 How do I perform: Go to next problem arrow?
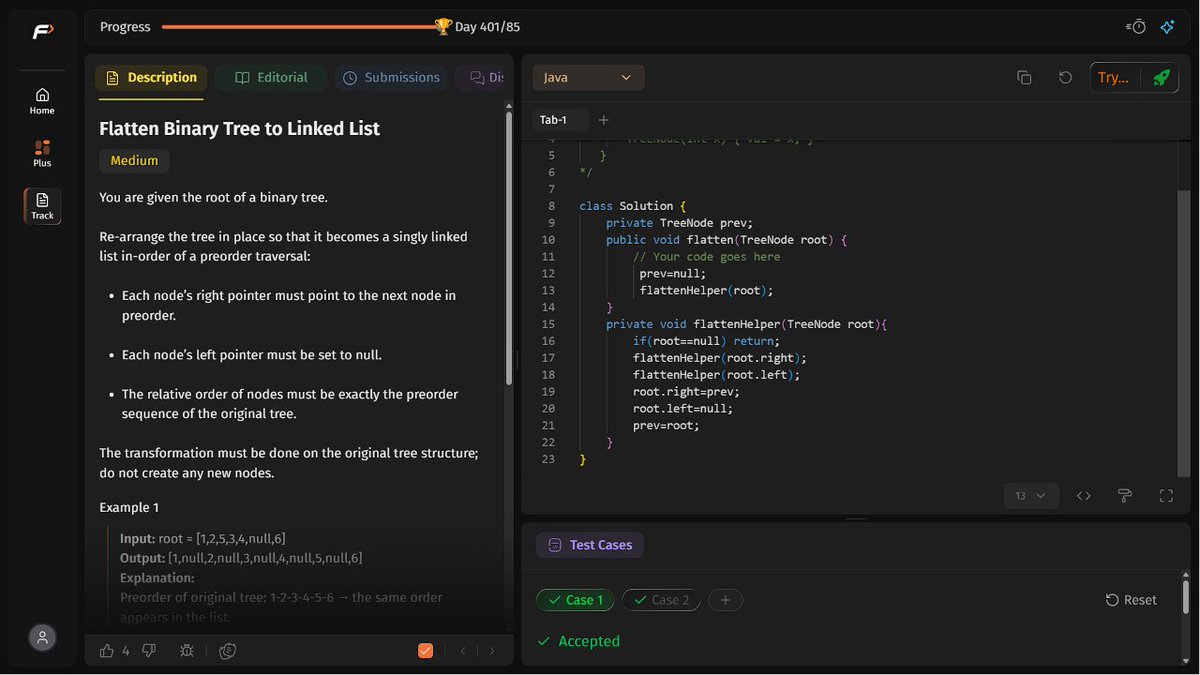coord(492,651)
